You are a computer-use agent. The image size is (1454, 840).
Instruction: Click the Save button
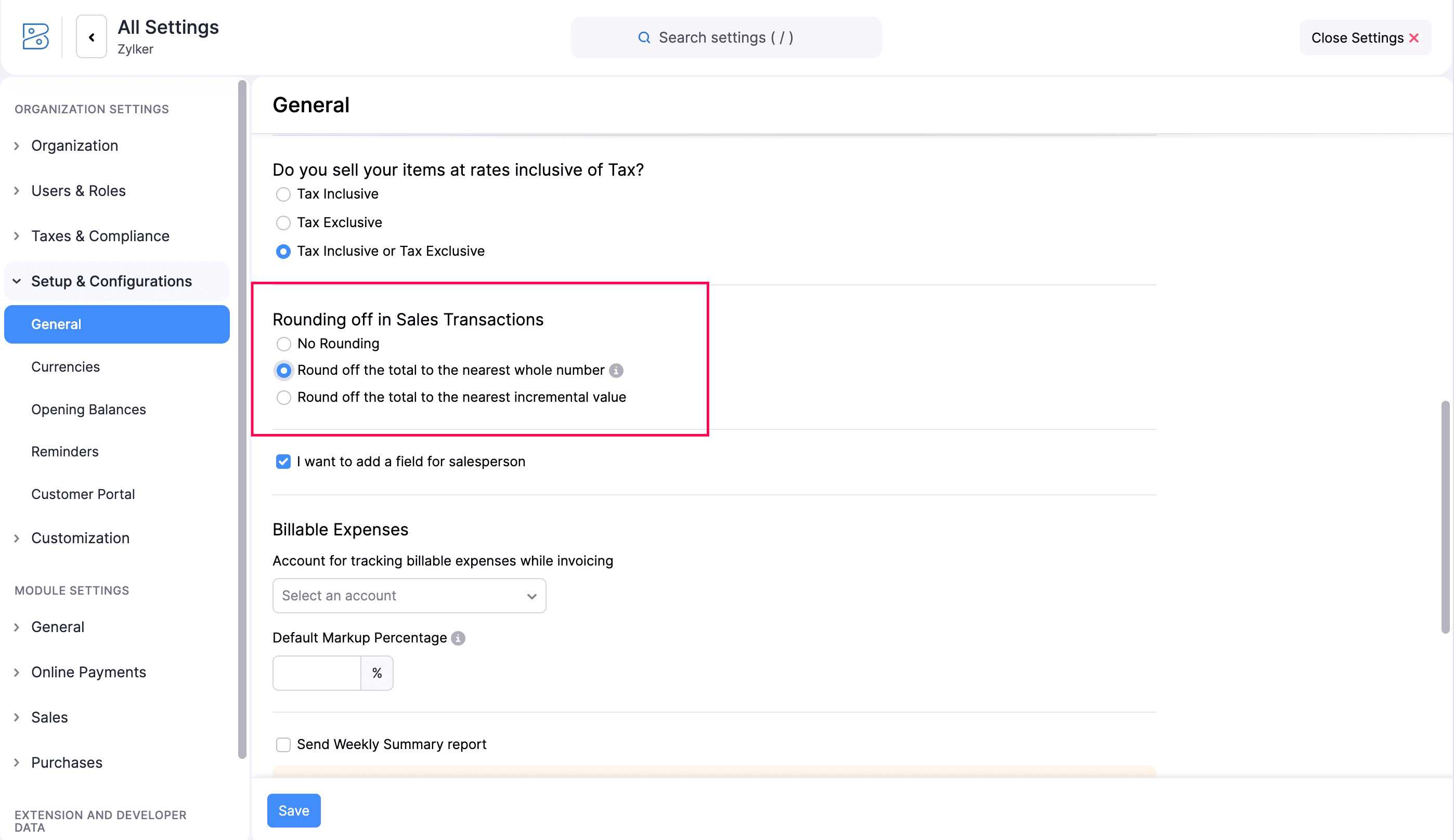pos(293,810)
